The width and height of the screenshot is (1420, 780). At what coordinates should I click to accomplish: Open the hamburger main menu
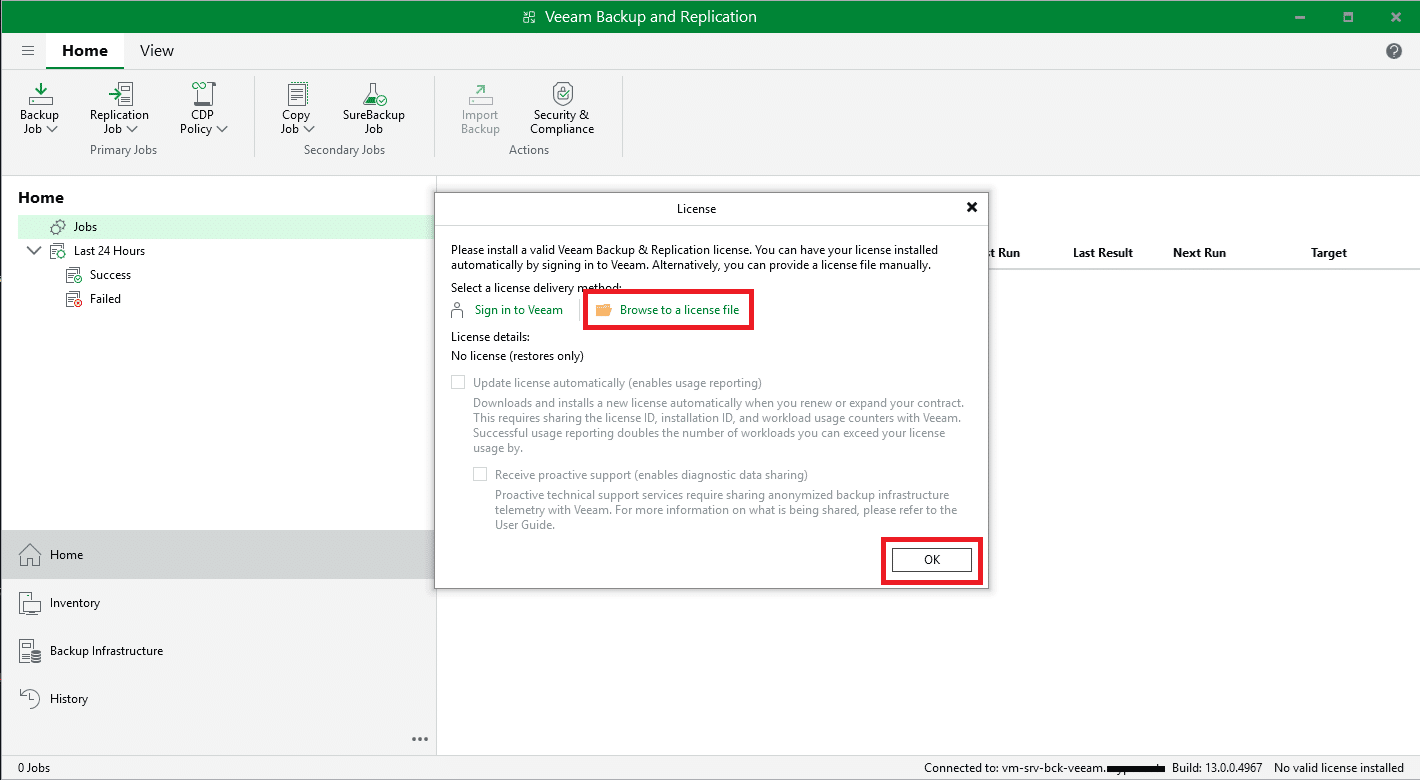28,51
